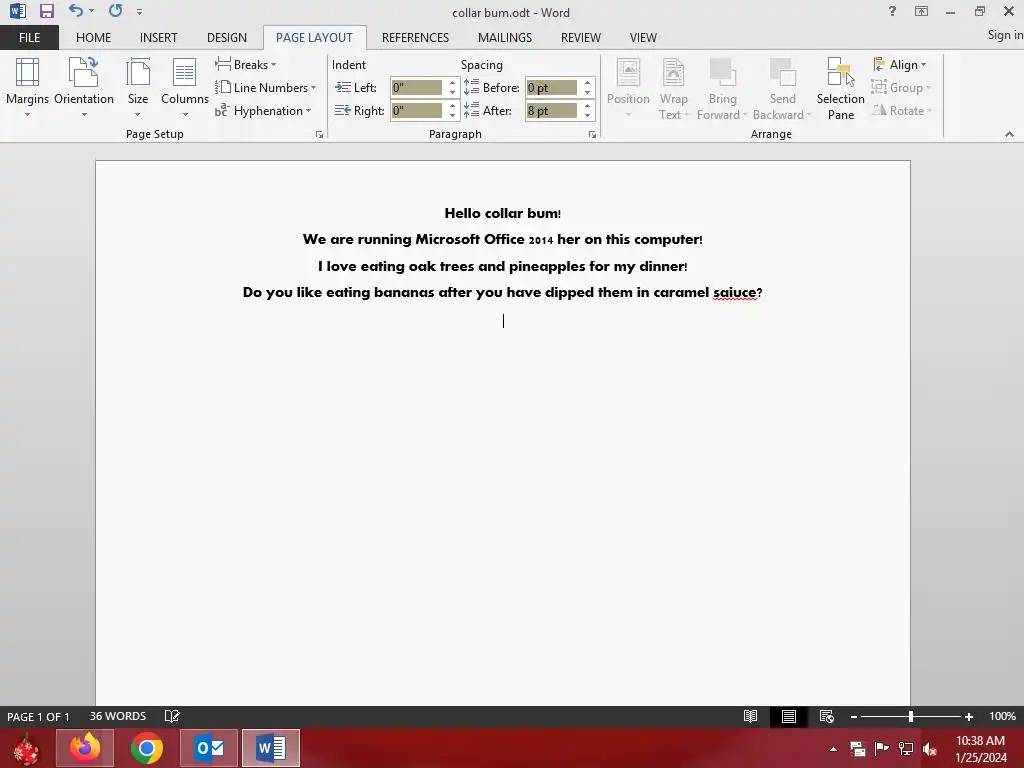
Task: Click Sign in link
Action: (x=1005, y=35)
